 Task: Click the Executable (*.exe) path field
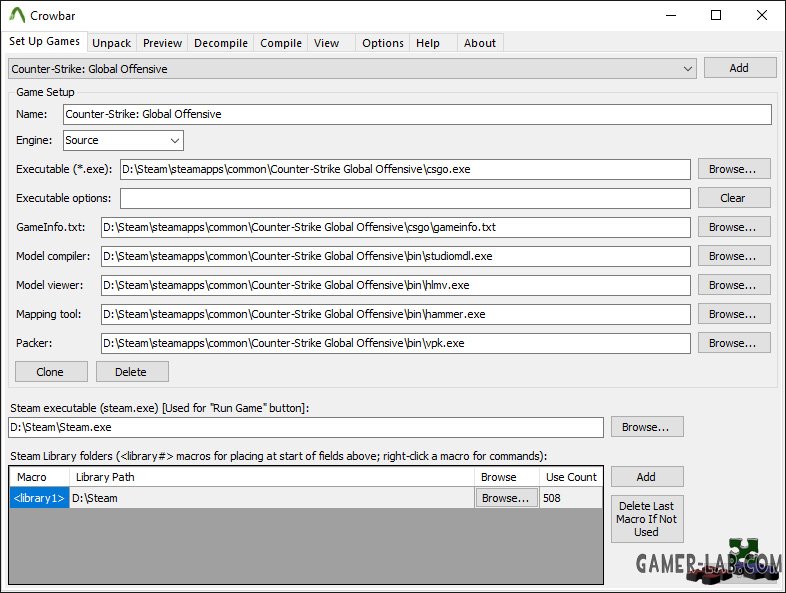(x=405, y=169)
